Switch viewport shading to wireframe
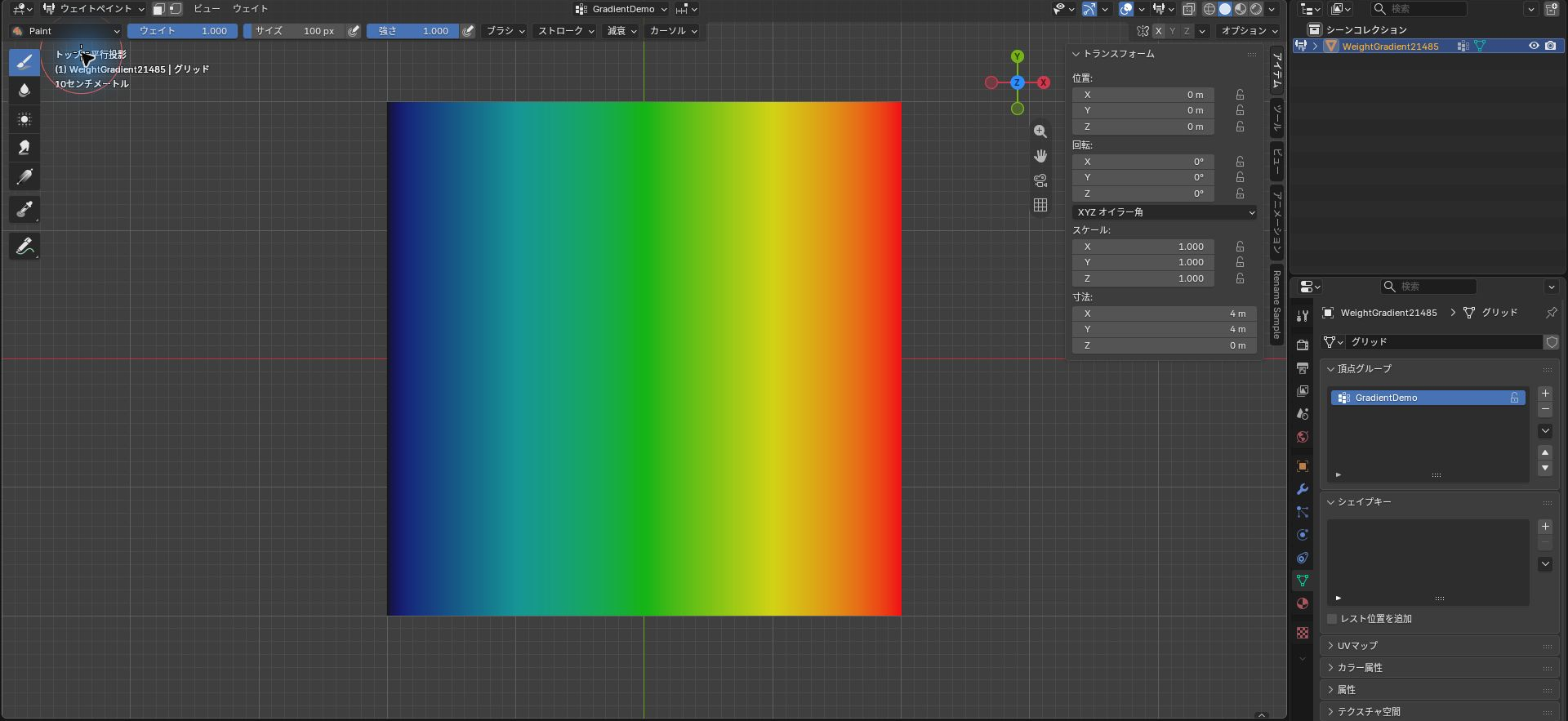 pos(1209,9)
